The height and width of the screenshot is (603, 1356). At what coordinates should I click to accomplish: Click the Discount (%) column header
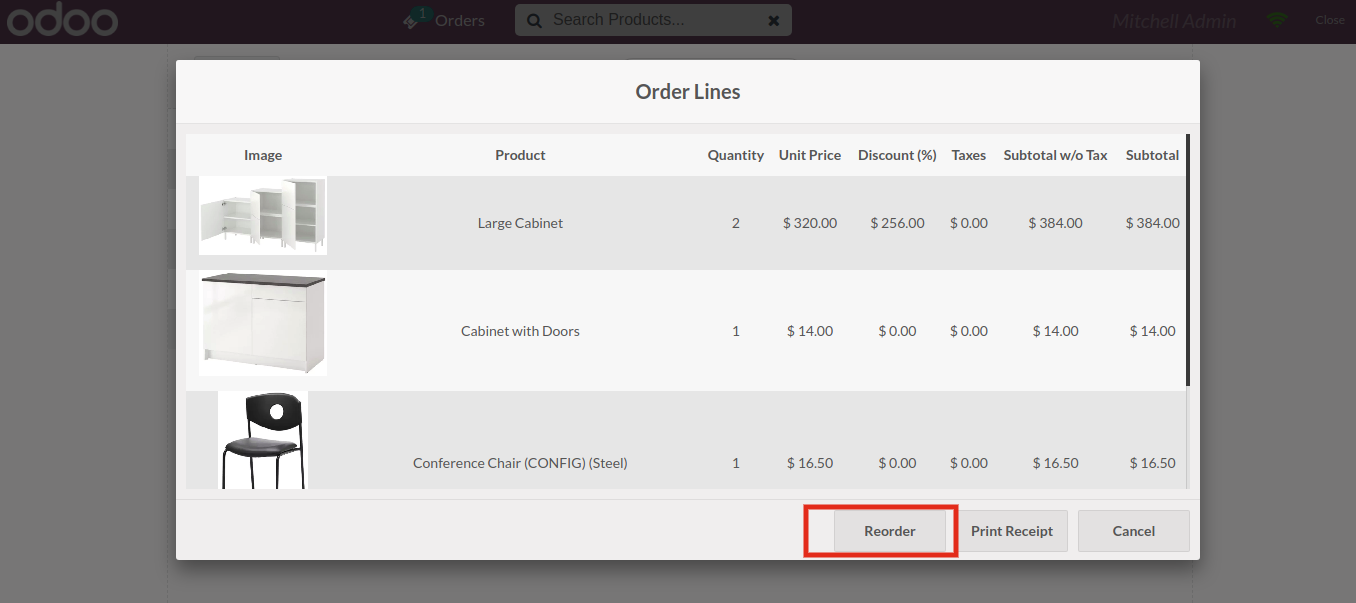897,155
